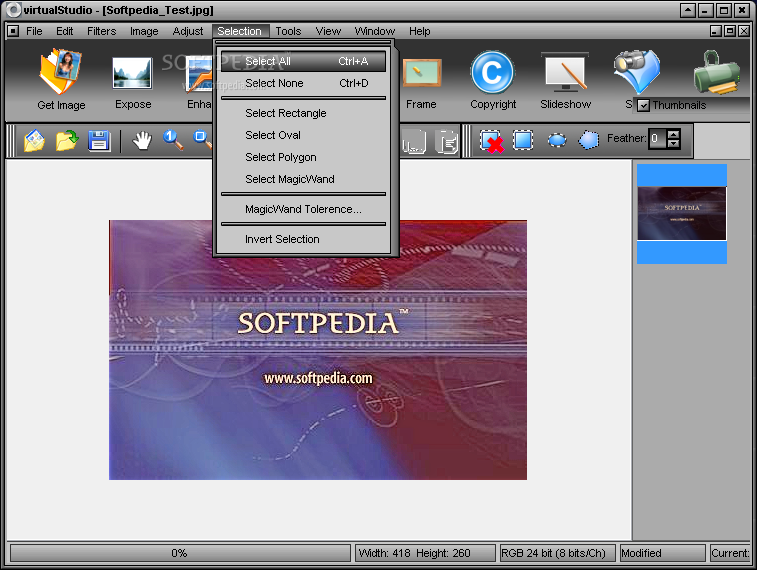Close the Selection menu via its title

click(x=239, y=31)
